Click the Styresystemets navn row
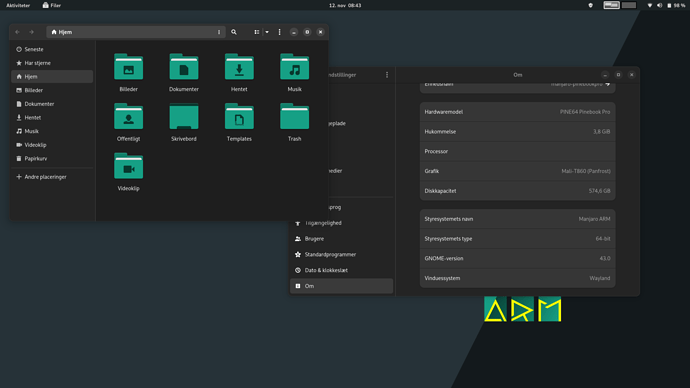Viewport: 690px width, 388px height. (x=518, y=219)
